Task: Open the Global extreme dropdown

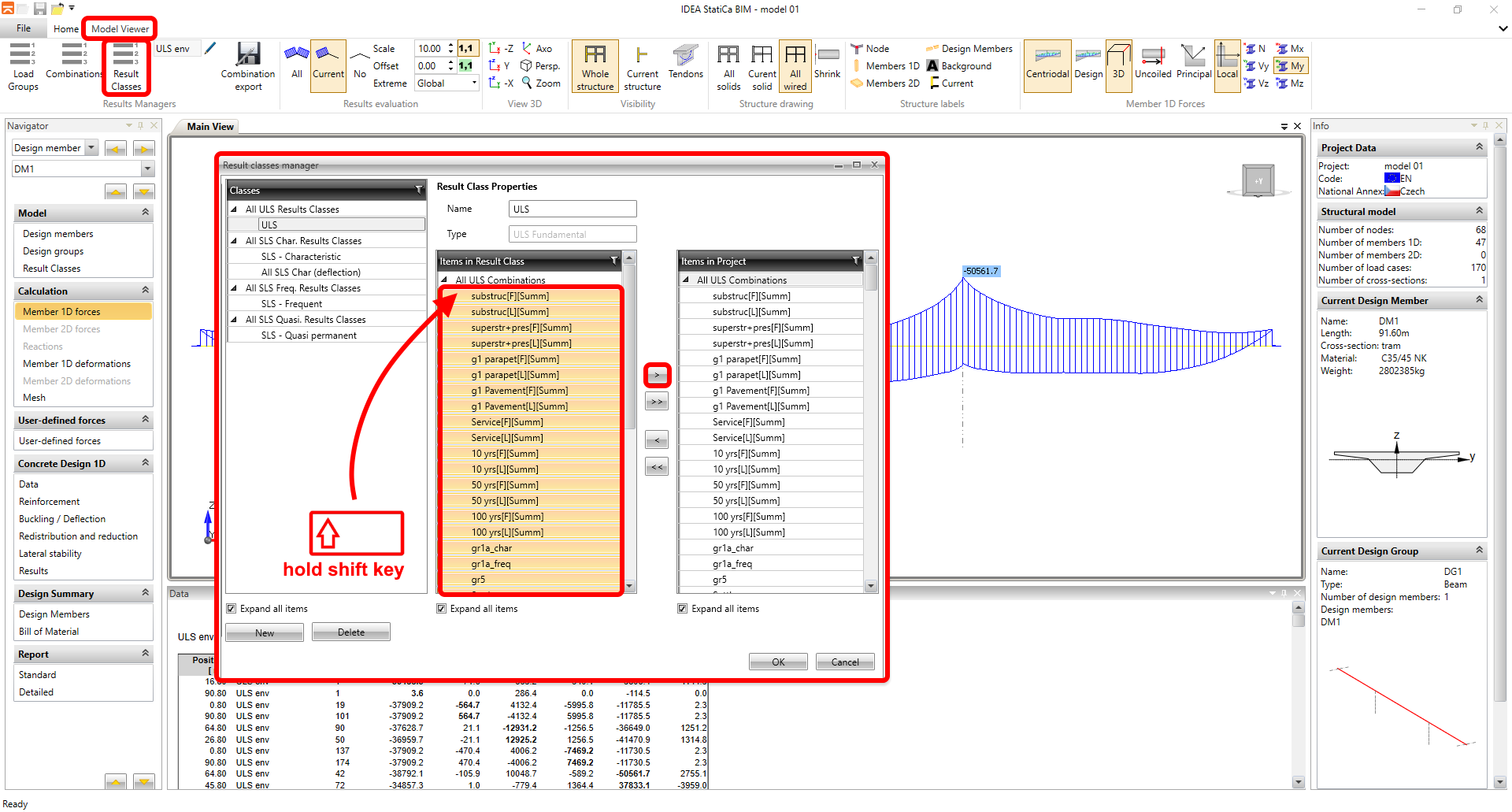Action: click(x=474, y=83)
